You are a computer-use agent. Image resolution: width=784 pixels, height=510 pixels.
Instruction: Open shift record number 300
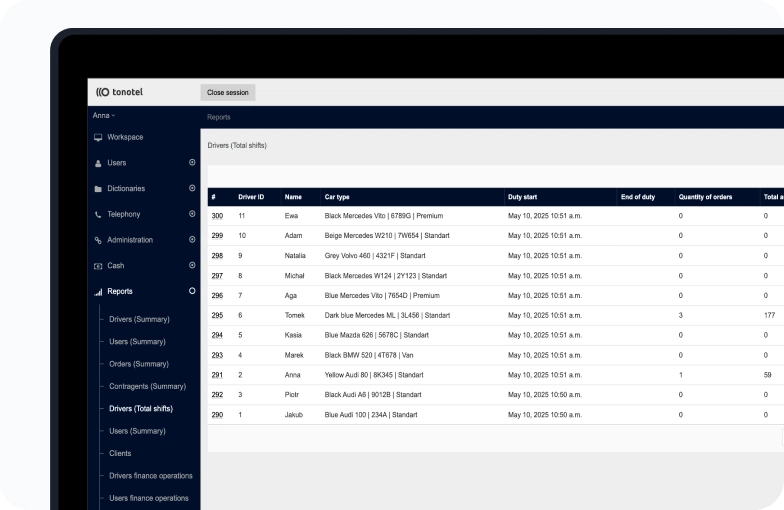click(x=217, y=216)
